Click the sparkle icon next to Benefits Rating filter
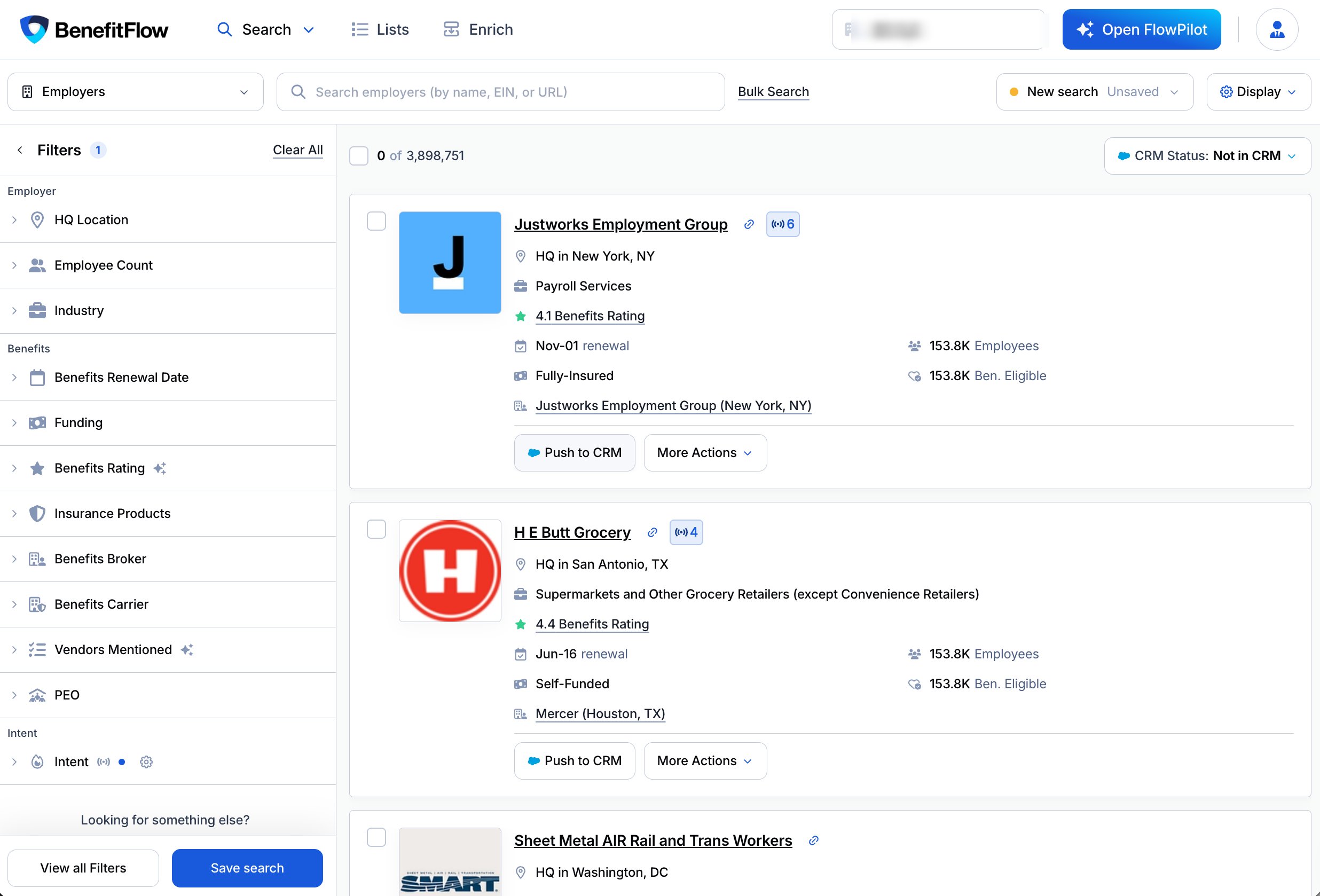This screenshot has height=896, width=1320. click(x=160, y=468)
